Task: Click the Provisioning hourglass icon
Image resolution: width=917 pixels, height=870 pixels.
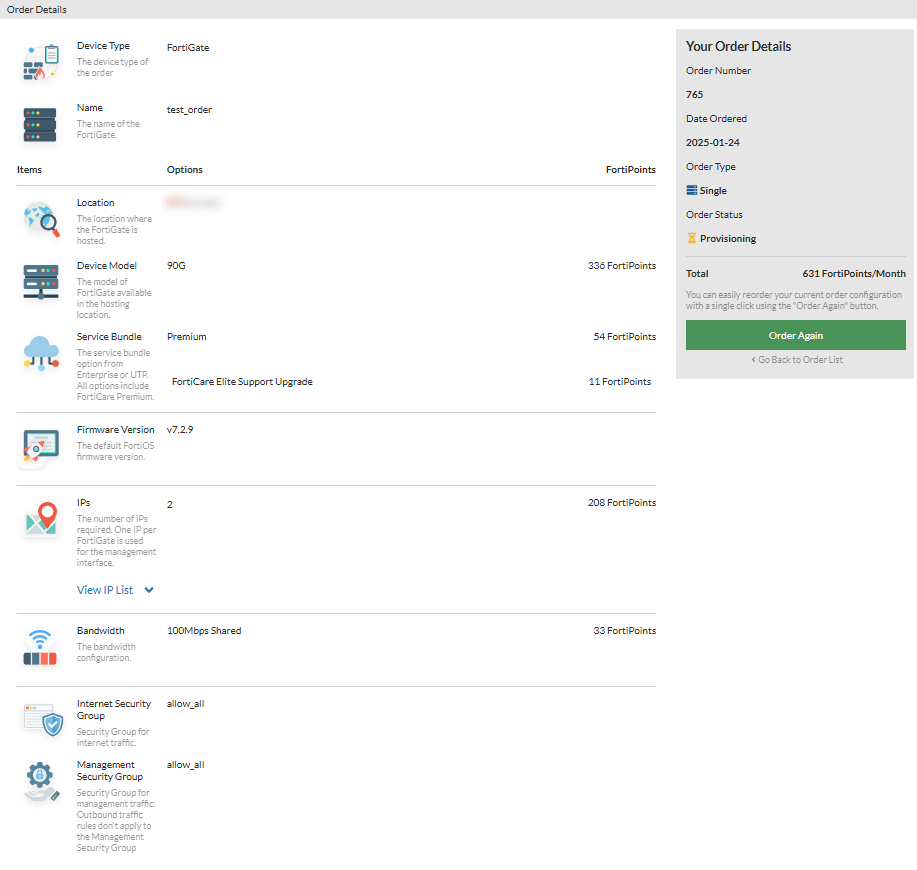Action: (x=691, y=238)
